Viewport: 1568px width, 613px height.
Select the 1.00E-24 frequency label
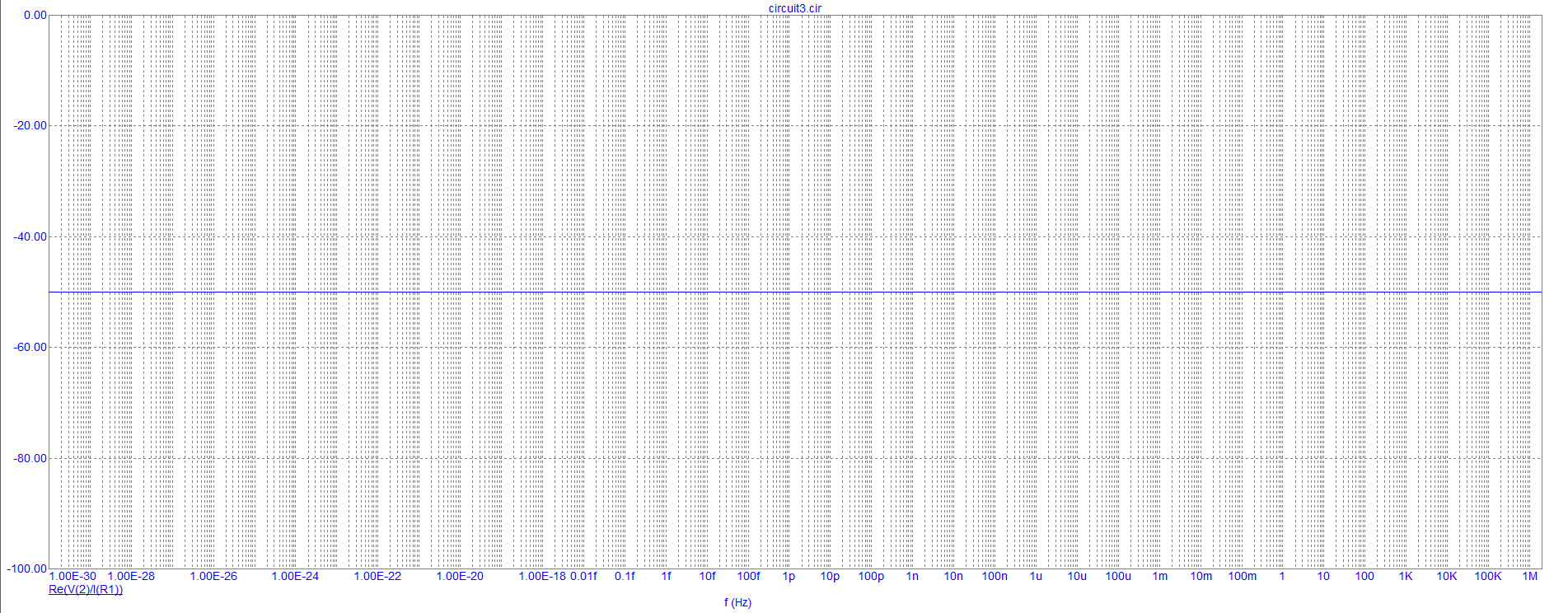click(x=295, y=576)
